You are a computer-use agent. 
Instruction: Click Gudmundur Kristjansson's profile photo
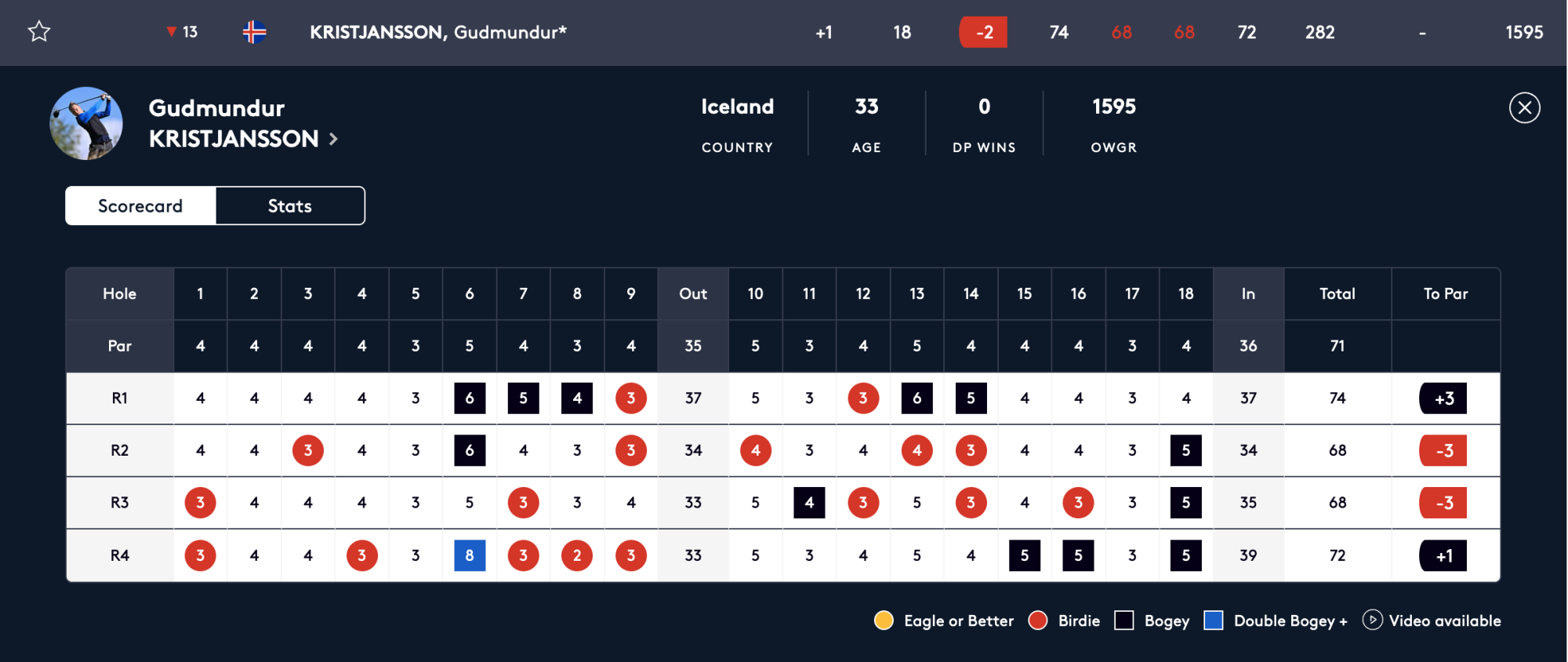tap(86, 123)
